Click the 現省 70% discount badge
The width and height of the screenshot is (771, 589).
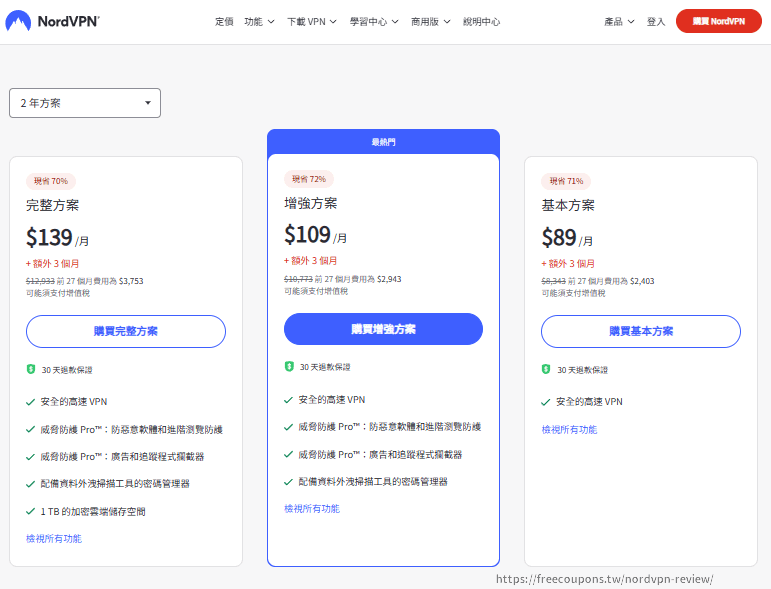coord(51,181)
